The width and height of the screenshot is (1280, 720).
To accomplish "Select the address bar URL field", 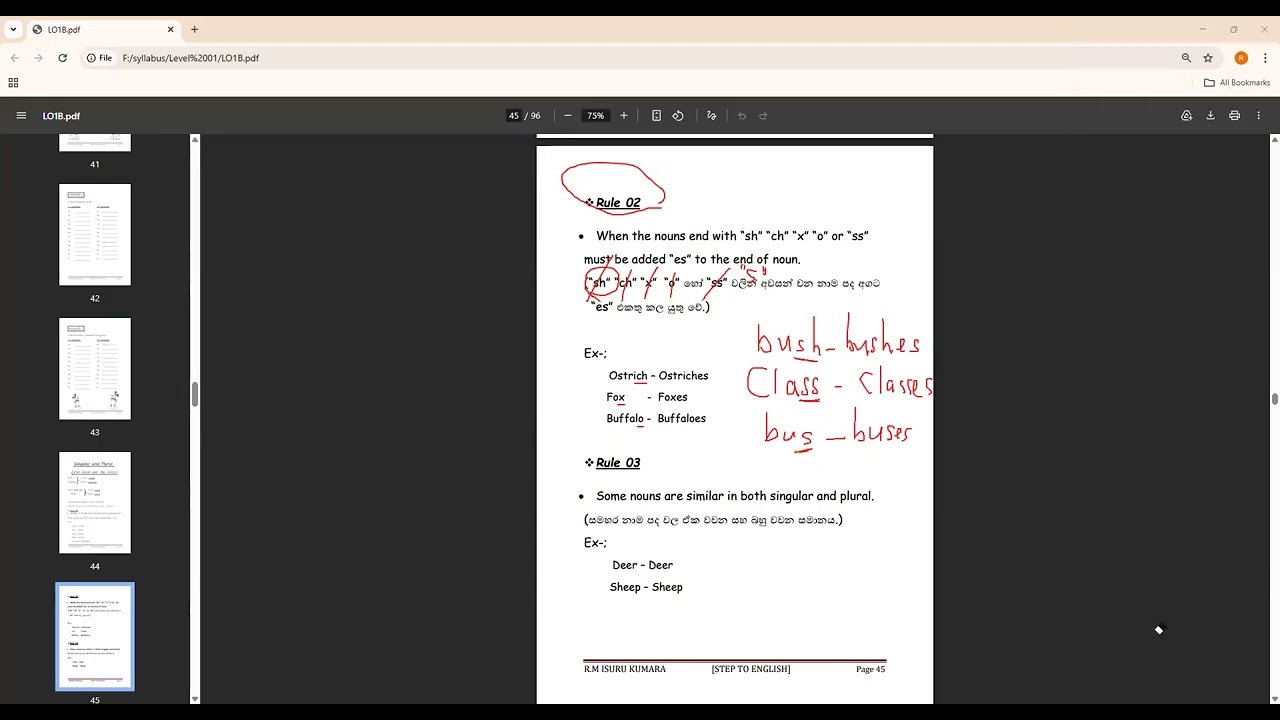I will [640, 58].
